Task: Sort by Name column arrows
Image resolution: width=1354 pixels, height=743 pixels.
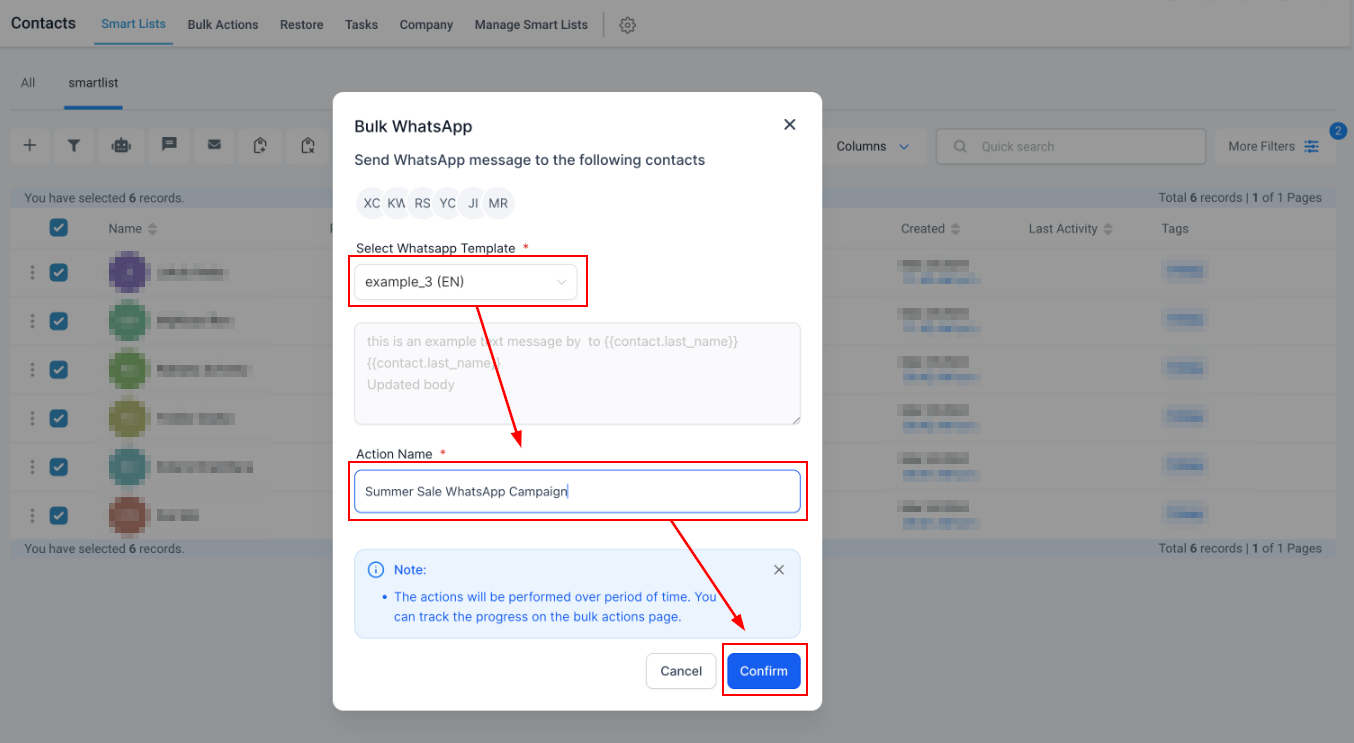Action: click(x=152, y=229)
